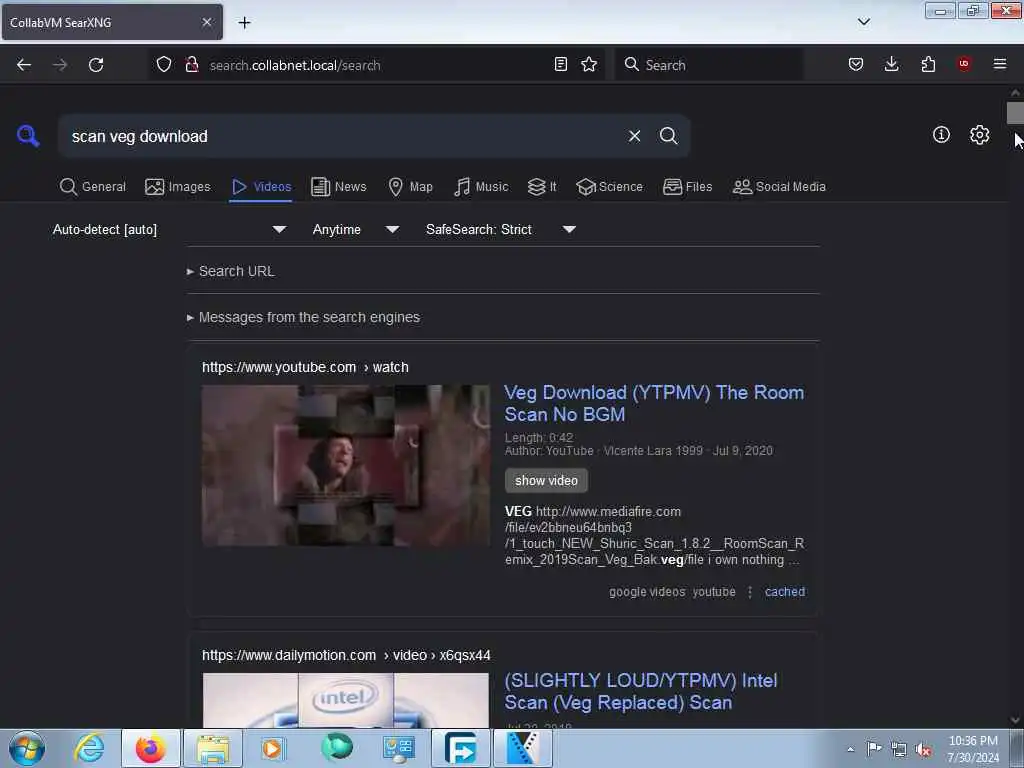This screenshot has height=768, width=1024.
Task: Select the Videos category tab
Action: (261, 187)
